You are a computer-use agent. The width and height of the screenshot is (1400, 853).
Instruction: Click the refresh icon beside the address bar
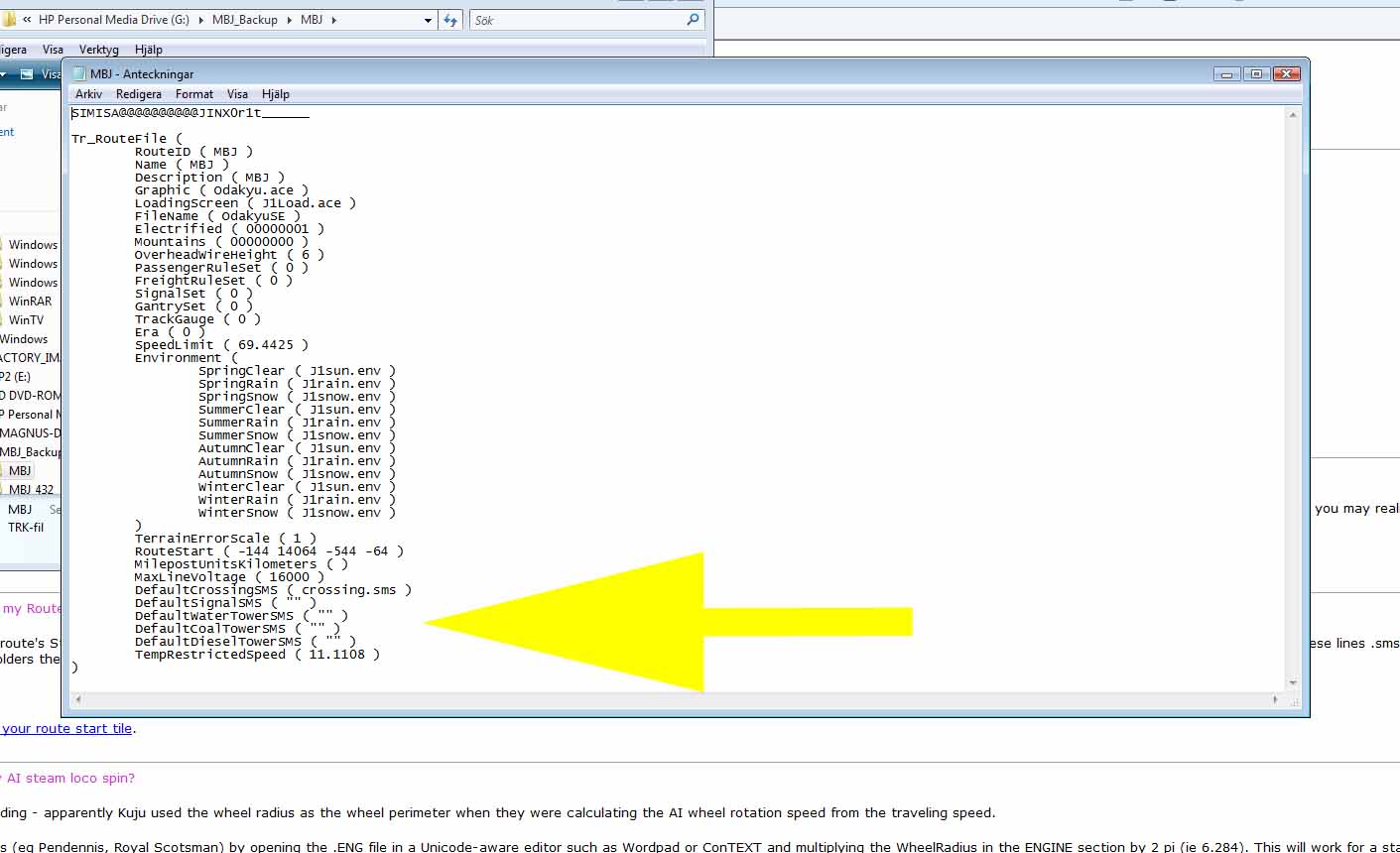click(451, 20)
